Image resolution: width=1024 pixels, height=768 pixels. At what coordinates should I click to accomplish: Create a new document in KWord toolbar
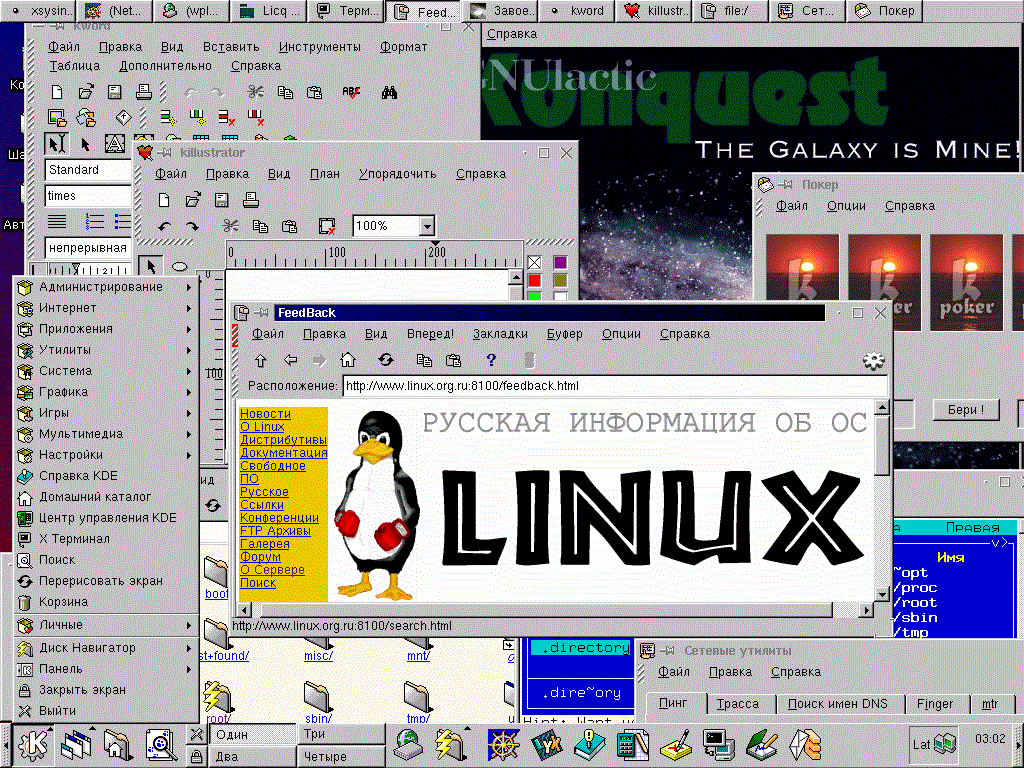click(57, 92)
